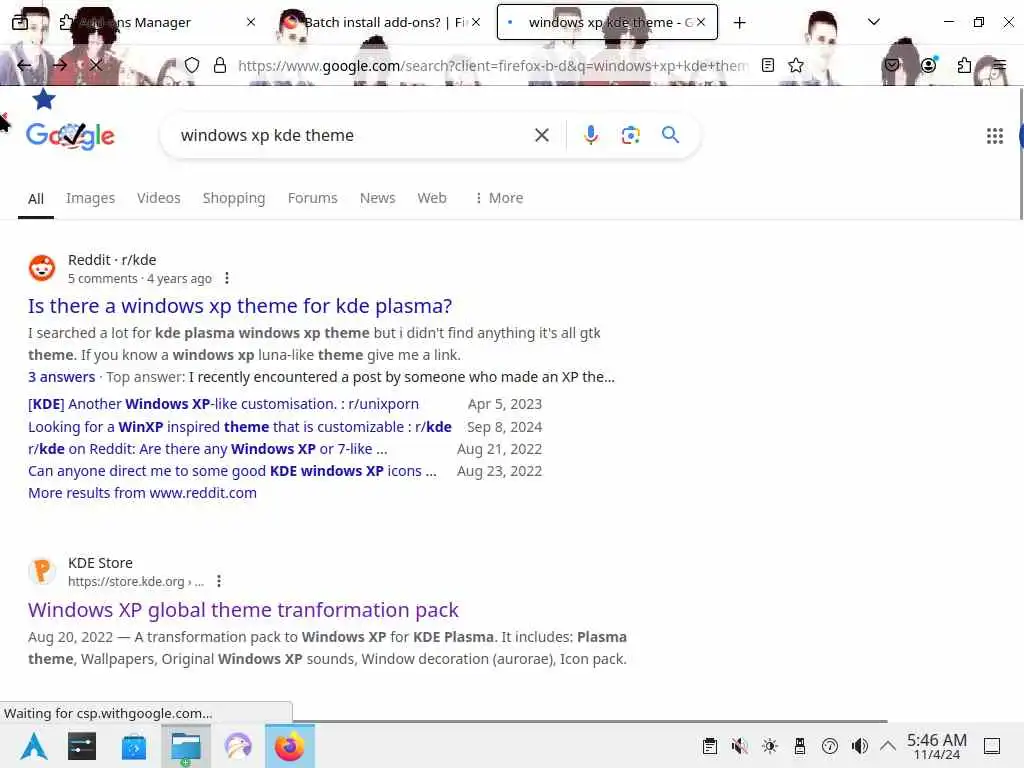Open the clock showing 5:46 AM
Screen dimensions: 1024x768
click(936, 746)
